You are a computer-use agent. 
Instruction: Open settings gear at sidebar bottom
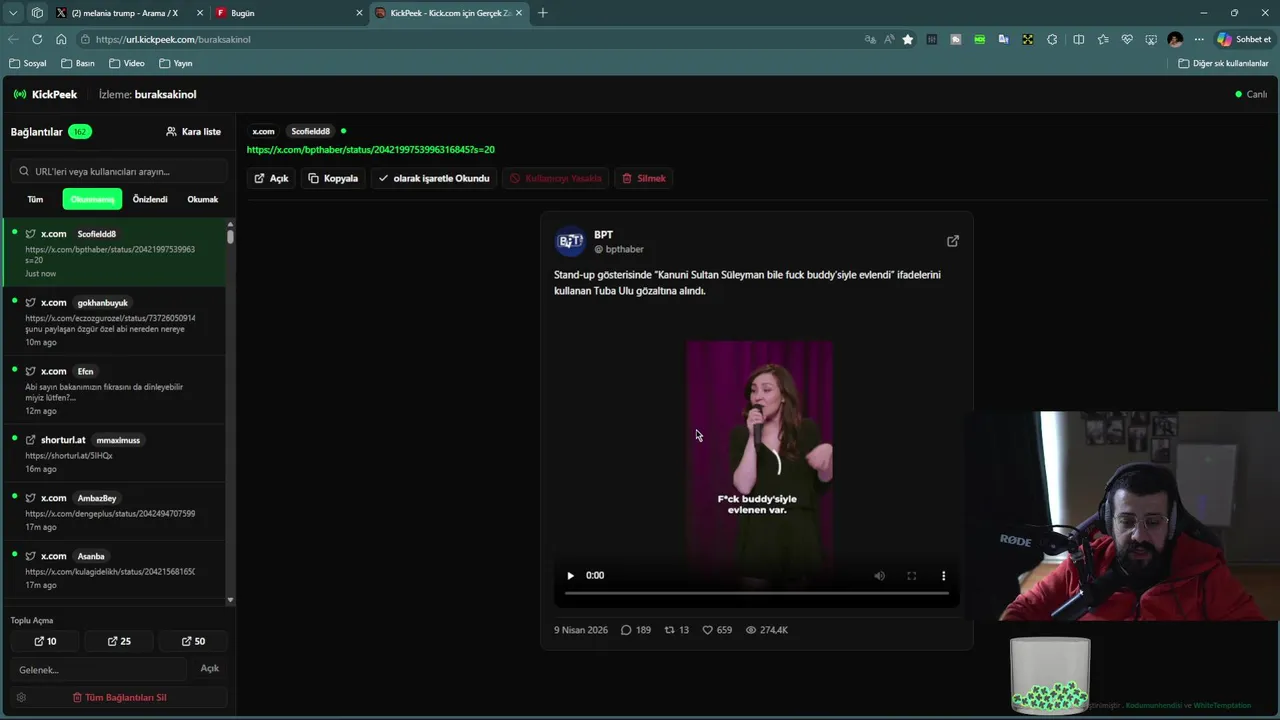tap(21, 697)
